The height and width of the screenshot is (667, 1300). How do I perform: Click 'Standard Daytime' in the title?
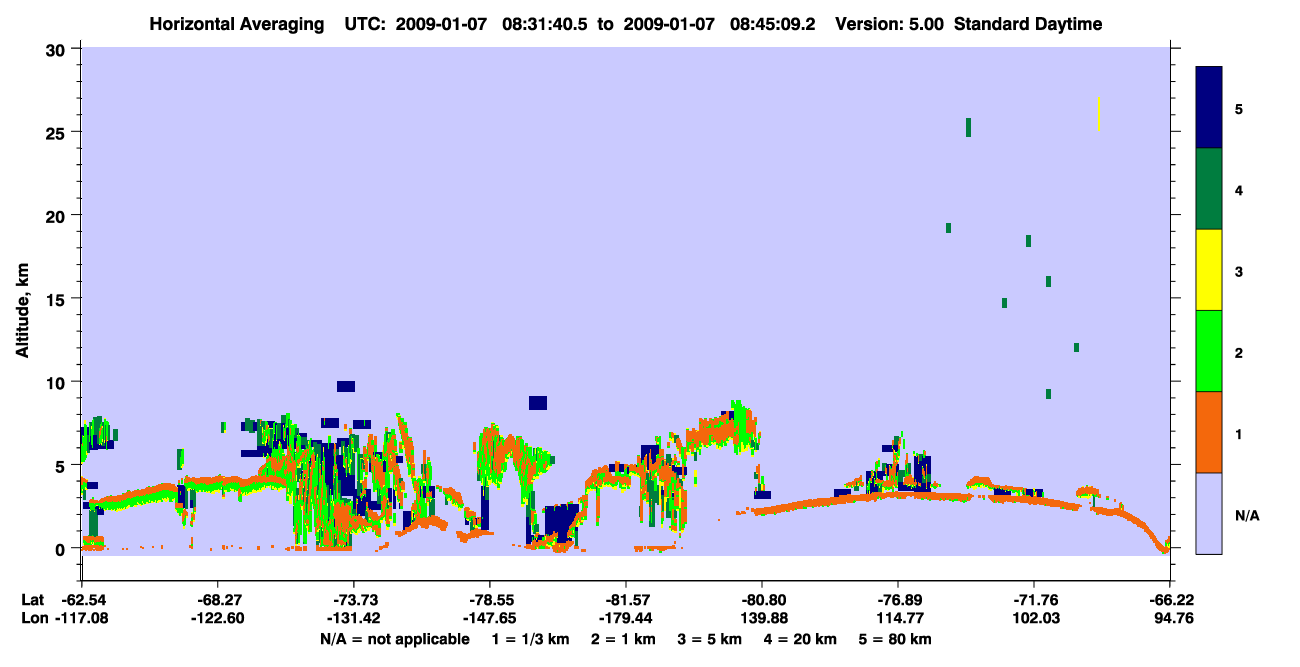[x=1028, y=24]
